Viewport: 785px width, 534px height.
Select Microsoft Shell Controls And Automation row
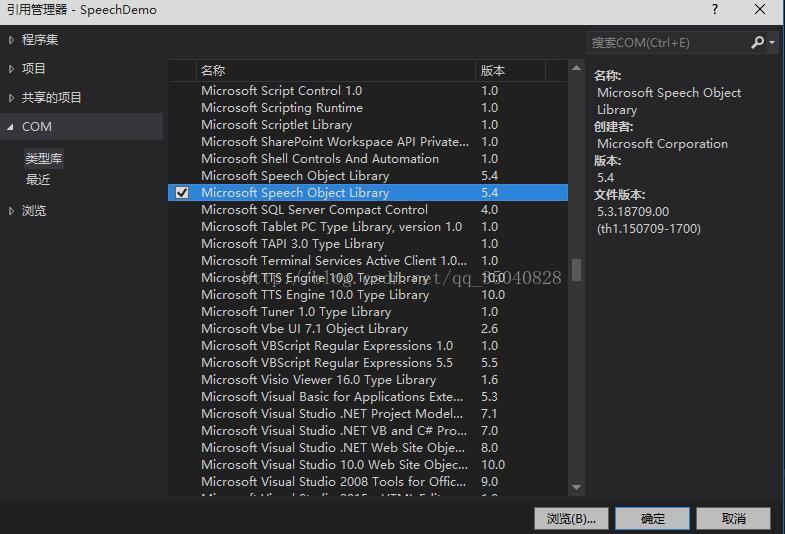point(368,159)
